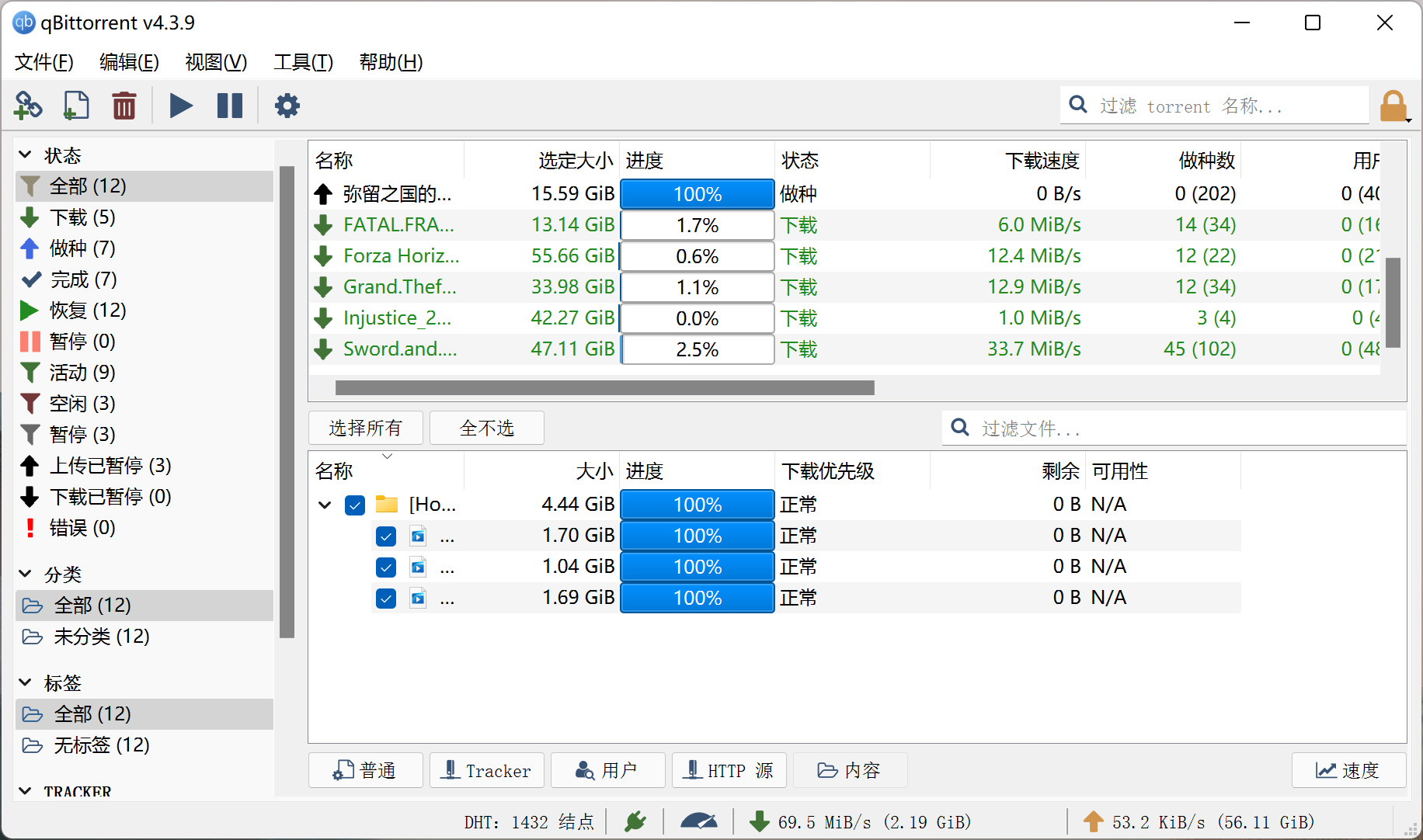This screenshot has width=1423, height=840.
Task: Open options via the gear icon
Action: point(287,106)
